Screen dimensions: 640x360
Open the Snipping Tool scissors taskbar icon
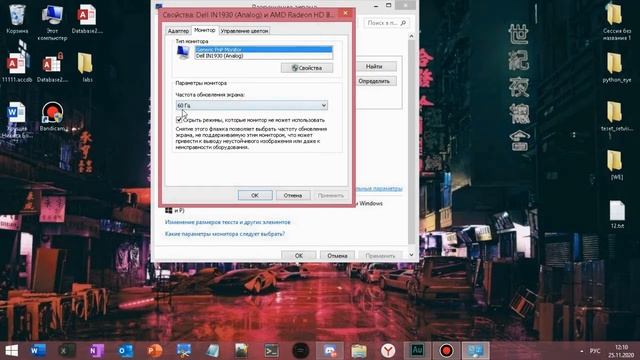tap(184, 351)
